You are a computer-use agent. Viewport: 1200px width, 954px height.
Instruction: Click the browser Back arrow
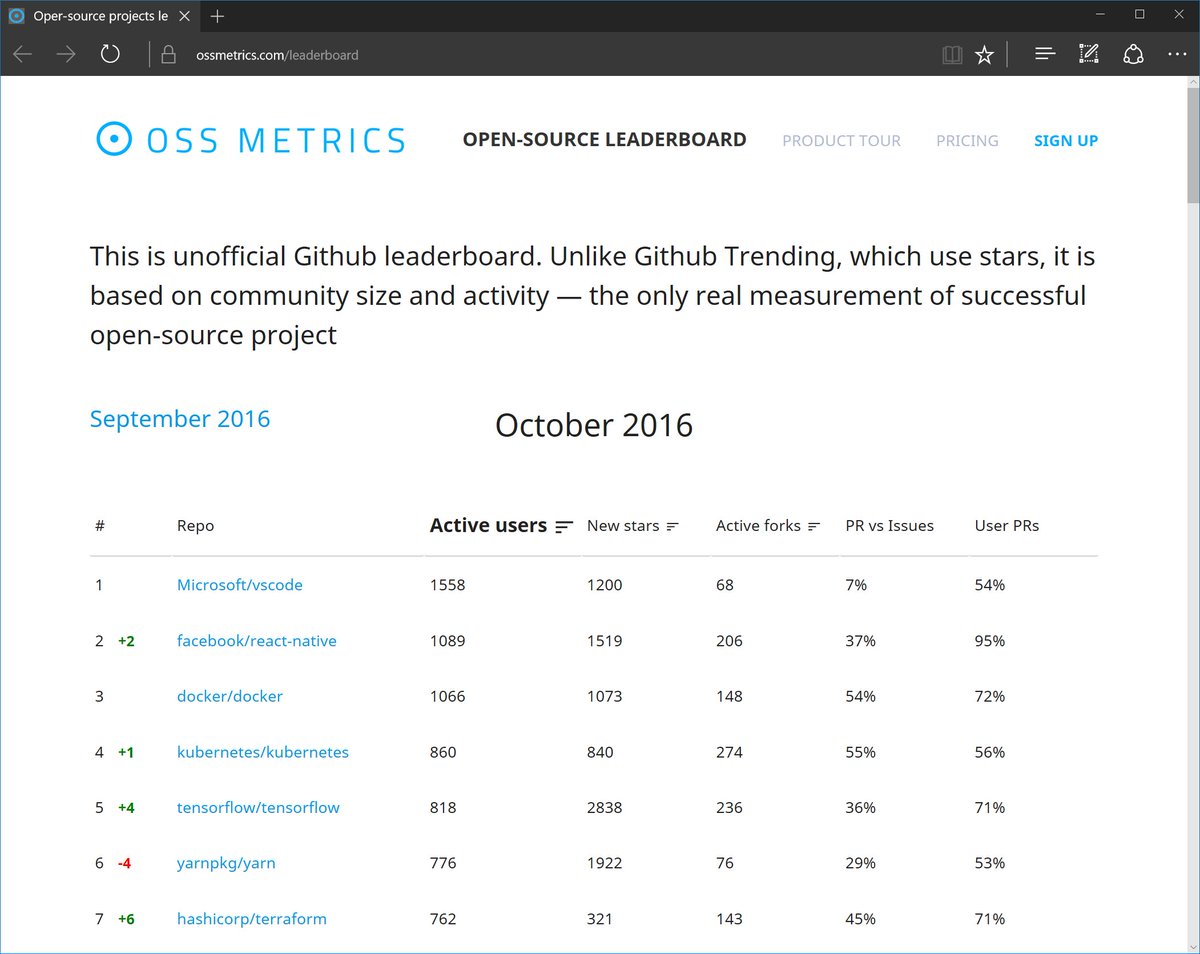click(22, 54)
